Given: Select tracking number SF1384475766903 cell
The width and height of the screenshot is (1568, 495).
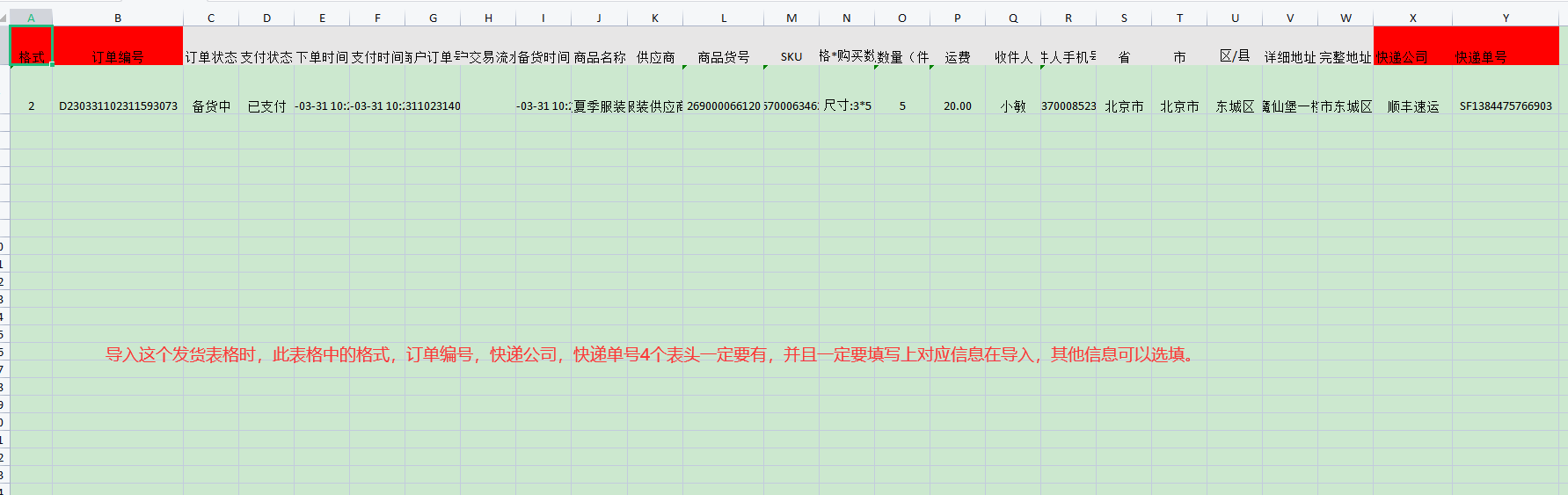Looking at the screenshot, I should [x=1506, y=106].
